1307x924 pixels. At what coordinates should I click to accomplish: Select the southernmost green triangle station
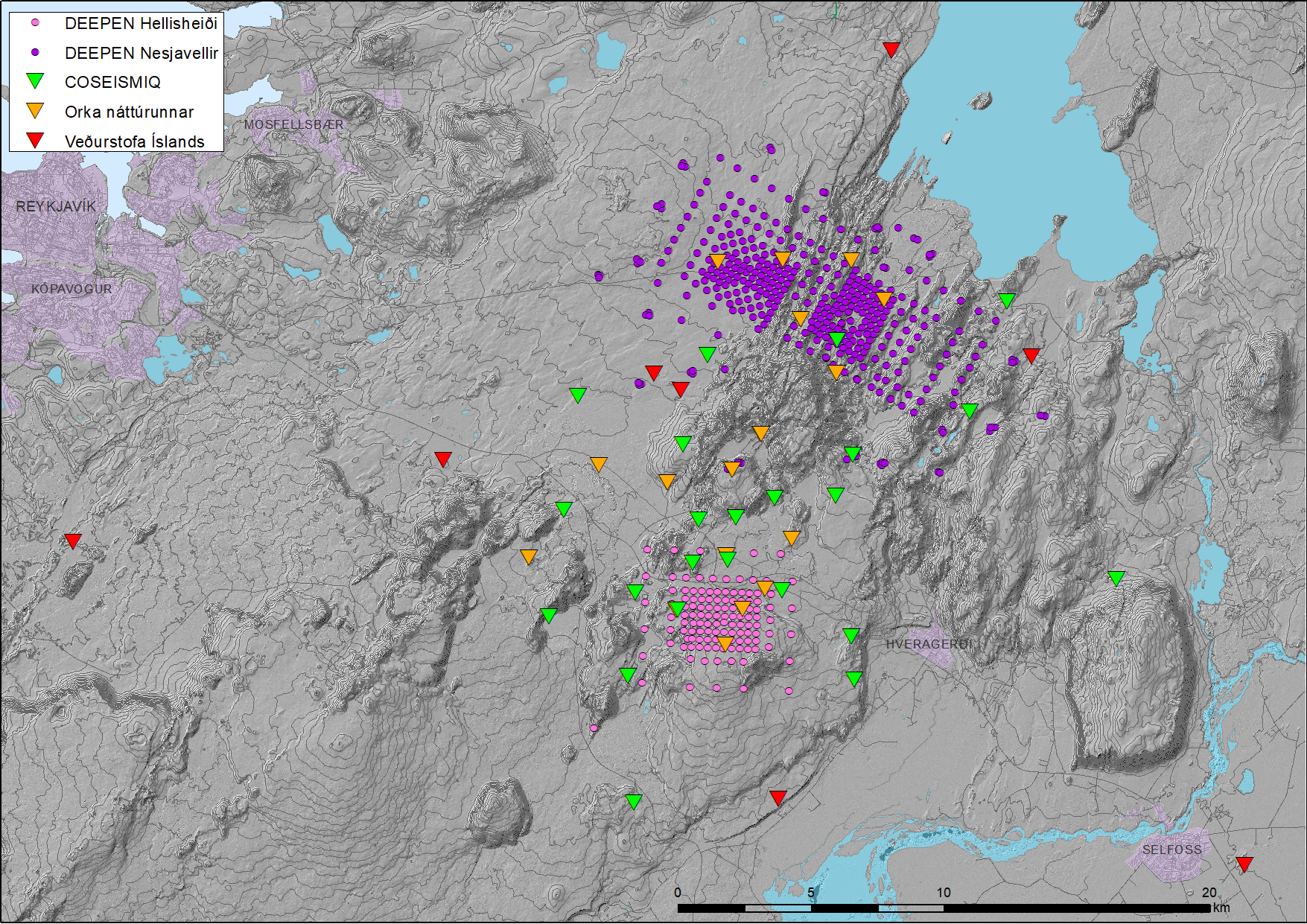pos(634,801)
